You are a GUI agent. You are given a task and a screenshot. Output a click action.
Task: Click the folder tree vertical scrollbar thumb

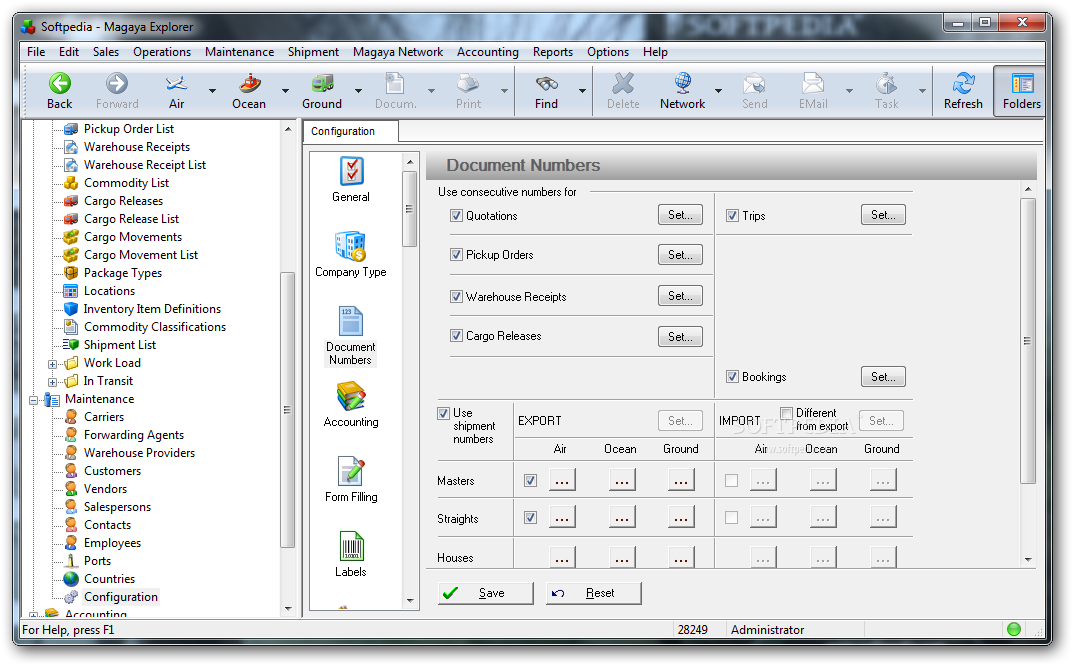click(x=287, y=409)
